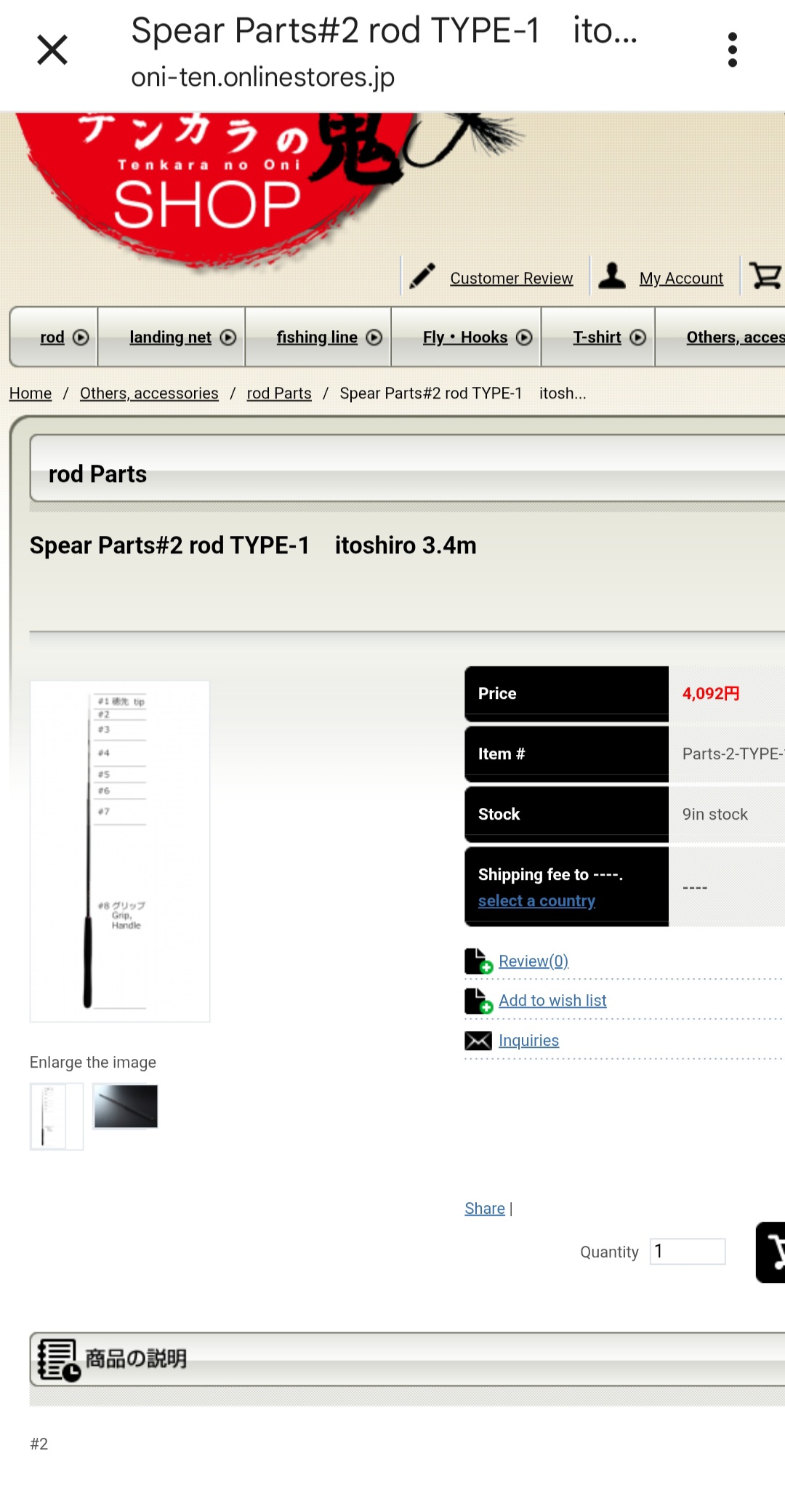The height and width of the screenshot is (1512, 785).
Task: Expand the landing net category arrow
Action: 228,337
